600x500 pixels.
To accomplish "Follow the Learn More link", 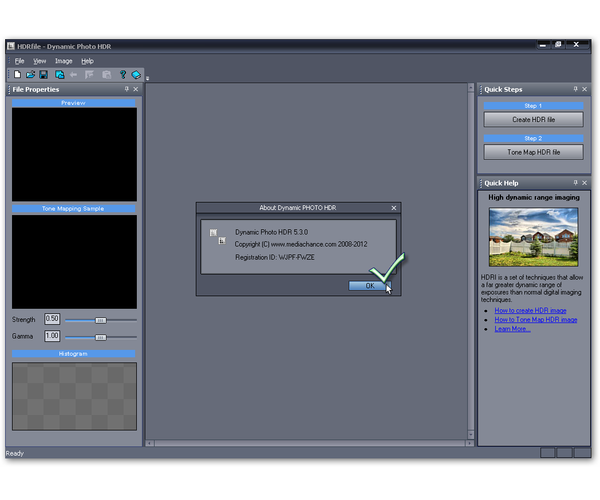I will pyautogui.click(x=512, y=329).
